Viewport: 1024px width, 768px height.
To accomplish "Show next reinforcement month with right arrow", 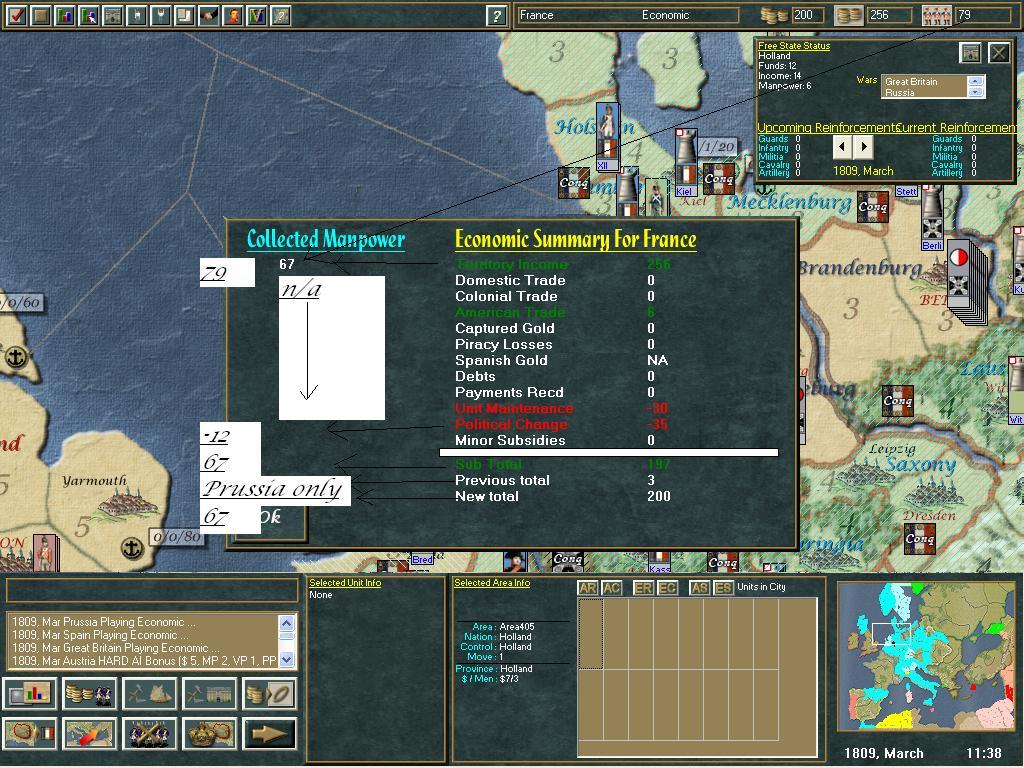I will (x=864, y=147).
